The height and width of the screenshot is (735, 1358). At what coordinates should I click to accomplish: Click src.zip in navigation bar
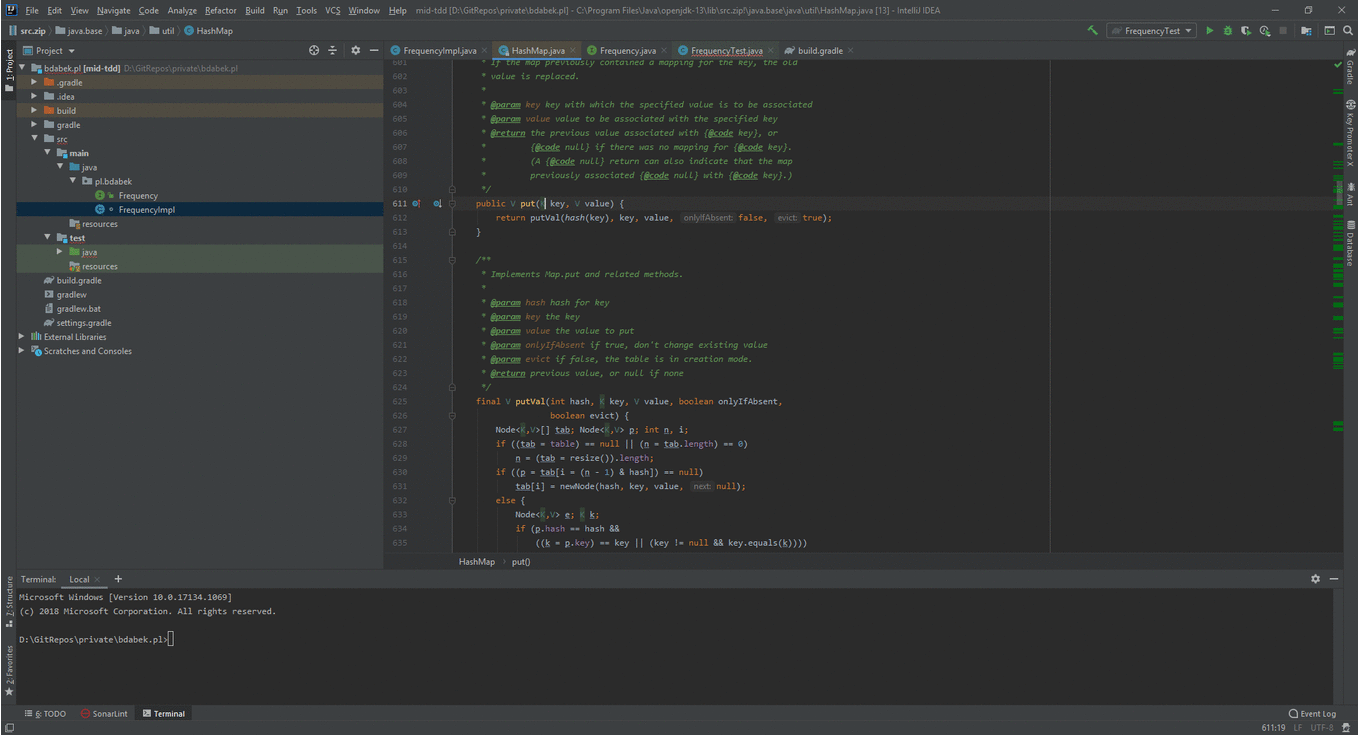(x=26, y=31)
